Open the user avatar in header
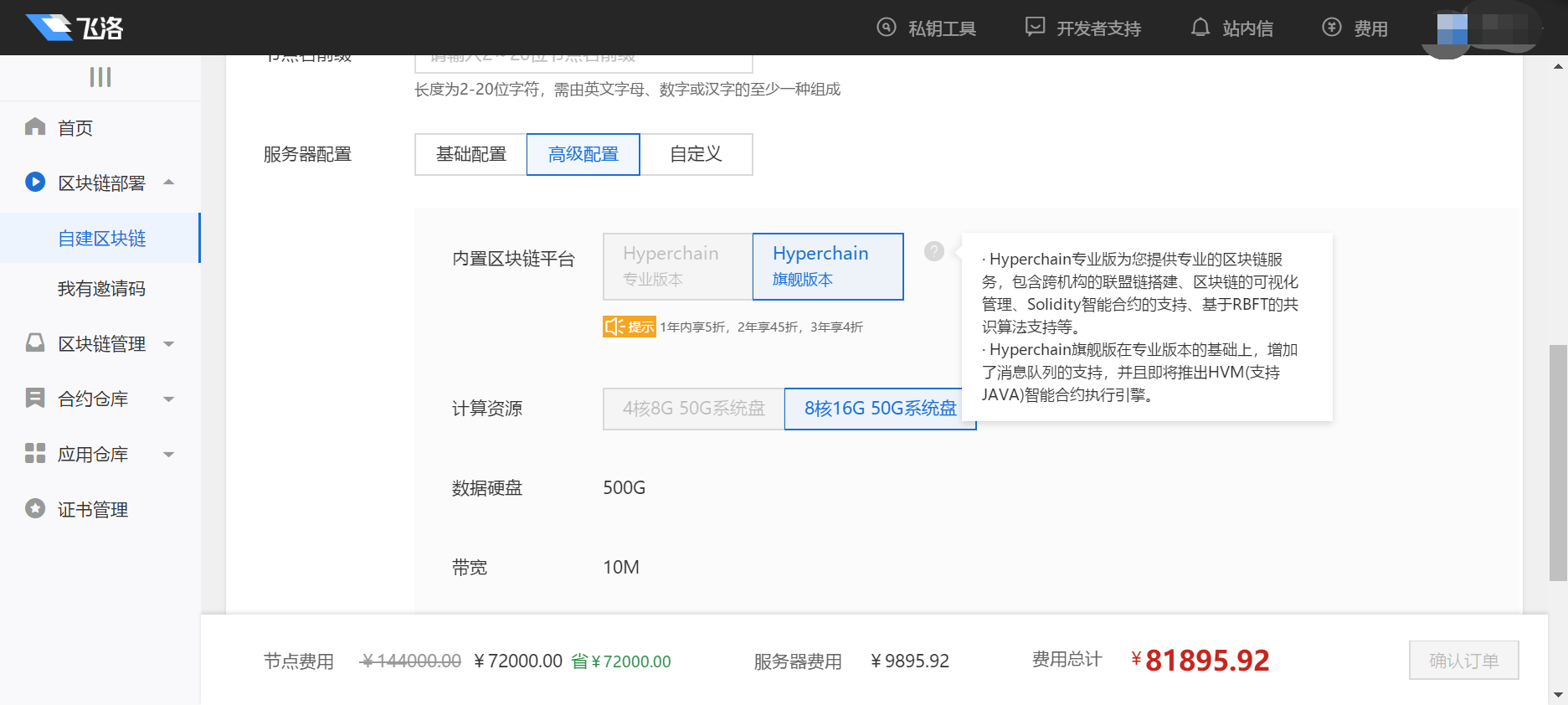The image size is (1568, 705). pyautogui.click(x=1452, y=30)
